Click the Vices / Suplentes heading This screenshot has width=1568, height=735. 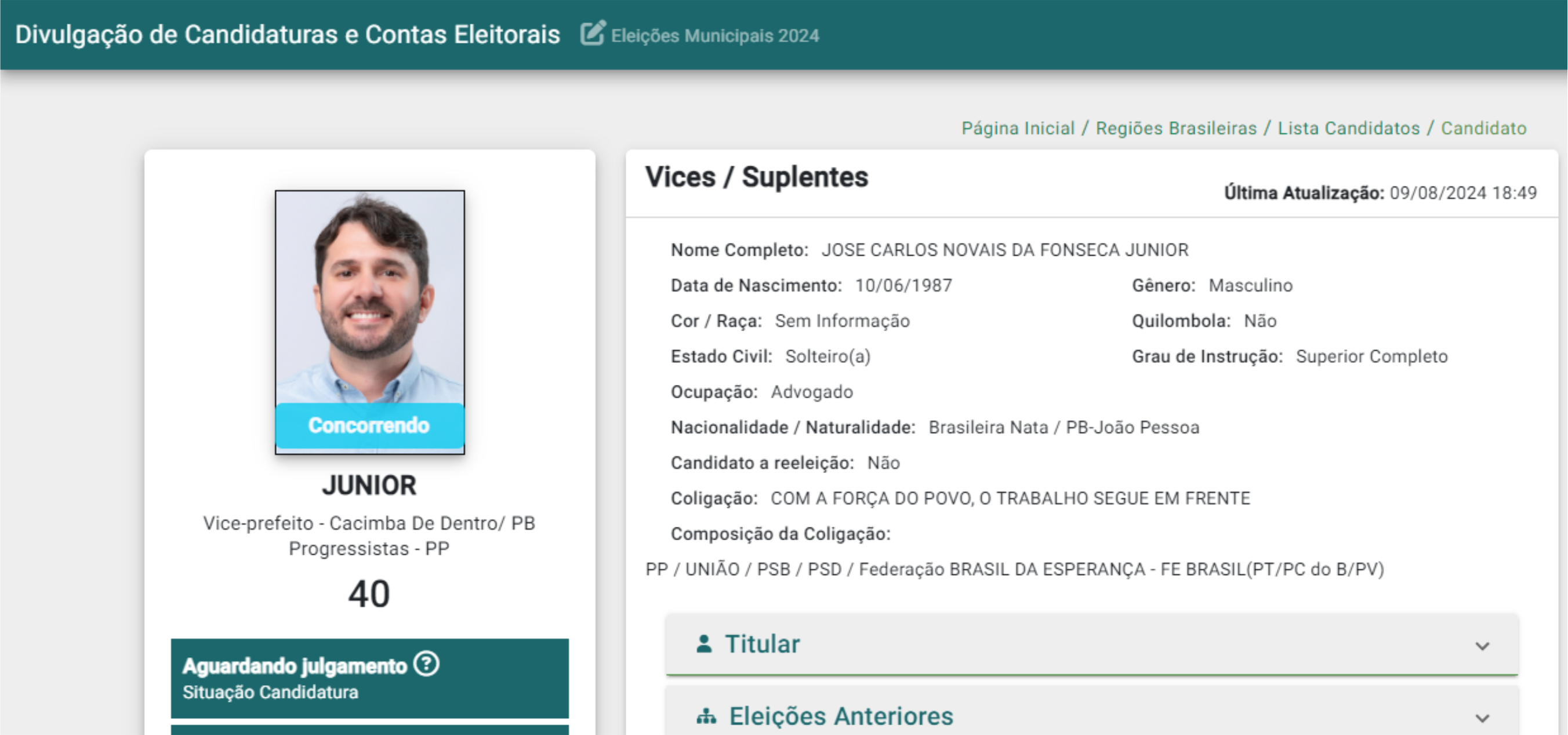[x=756, y=177]
